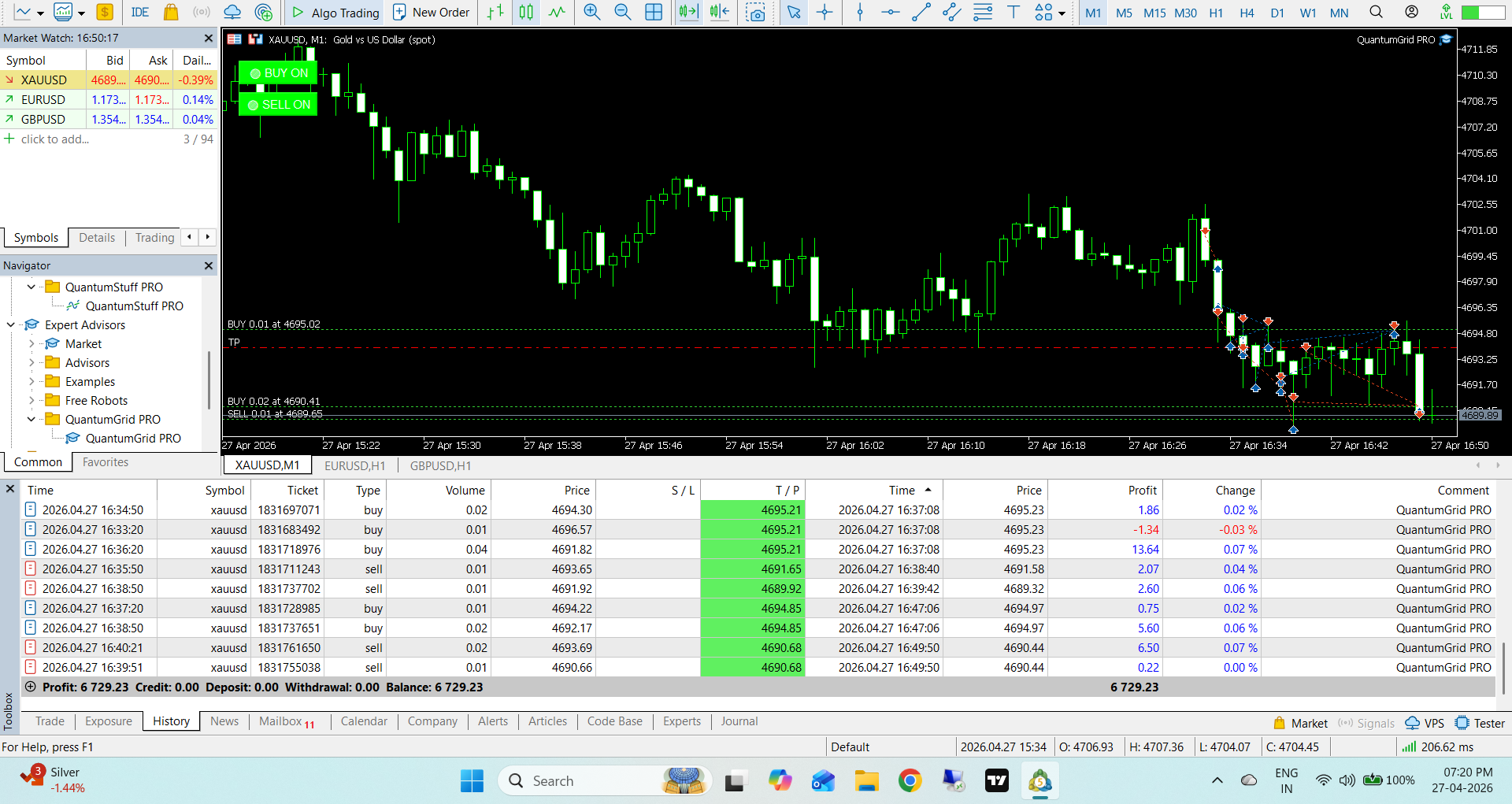The width and height of the screenshot is (1512, 804).
Task: Open Market link in bottom Toolbox bar
Action: [1300, 723]
